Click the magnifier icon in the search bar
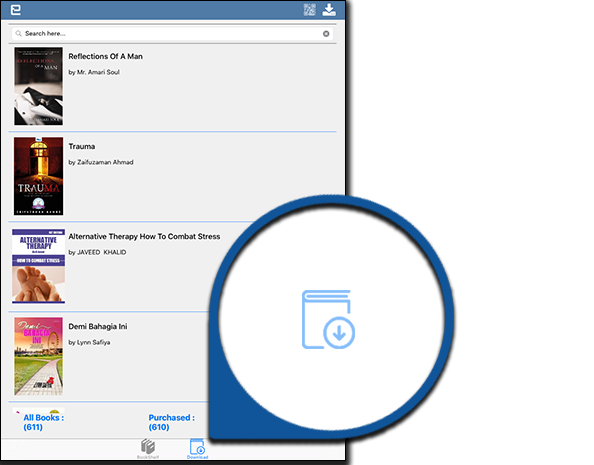This screenshot has height=465, width=594. tap(18, 34)
